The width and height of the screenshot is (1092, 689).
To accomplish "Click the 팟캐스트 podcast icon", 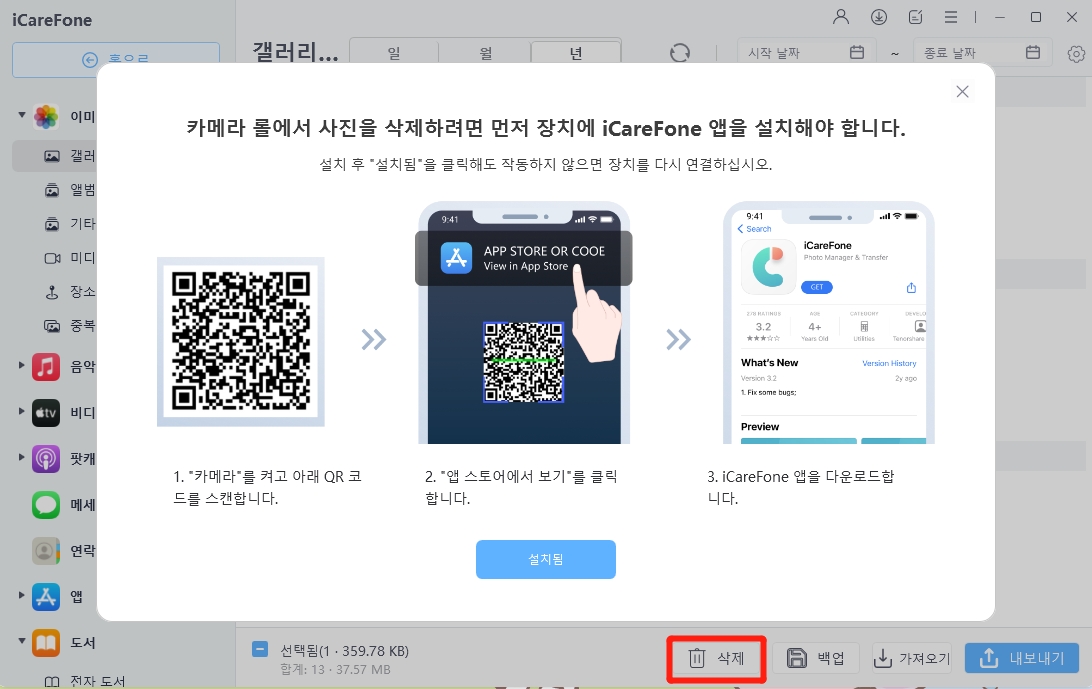I will pyautogui.click(x=44, y=459).
